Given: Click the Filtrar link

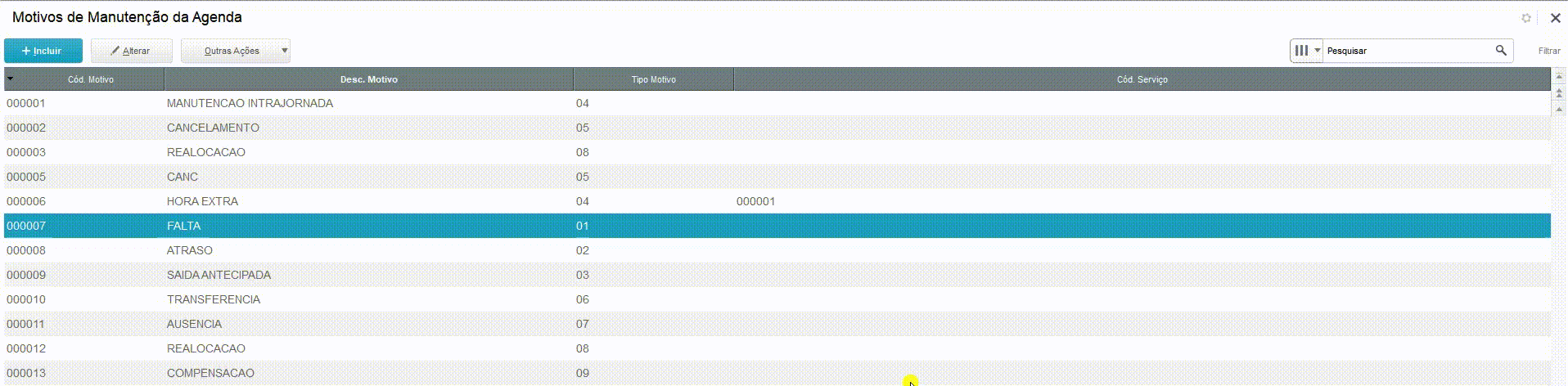Looking at the screenshot, I should (x=1549, y=51).
